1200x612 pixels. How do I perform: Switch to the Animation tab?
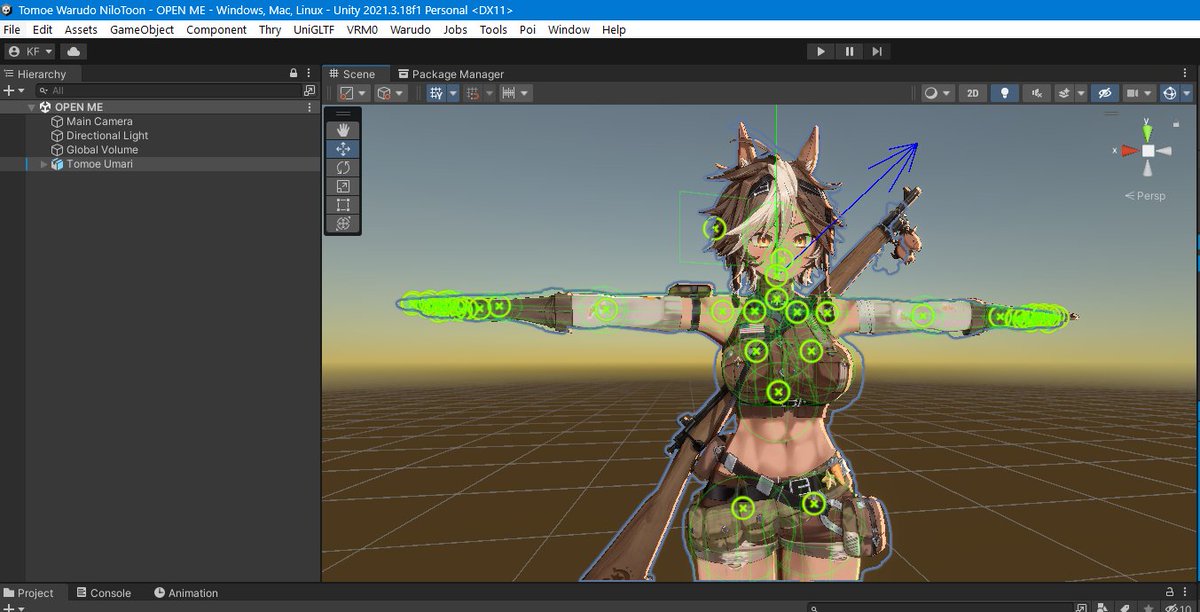(x=185, y=593)
